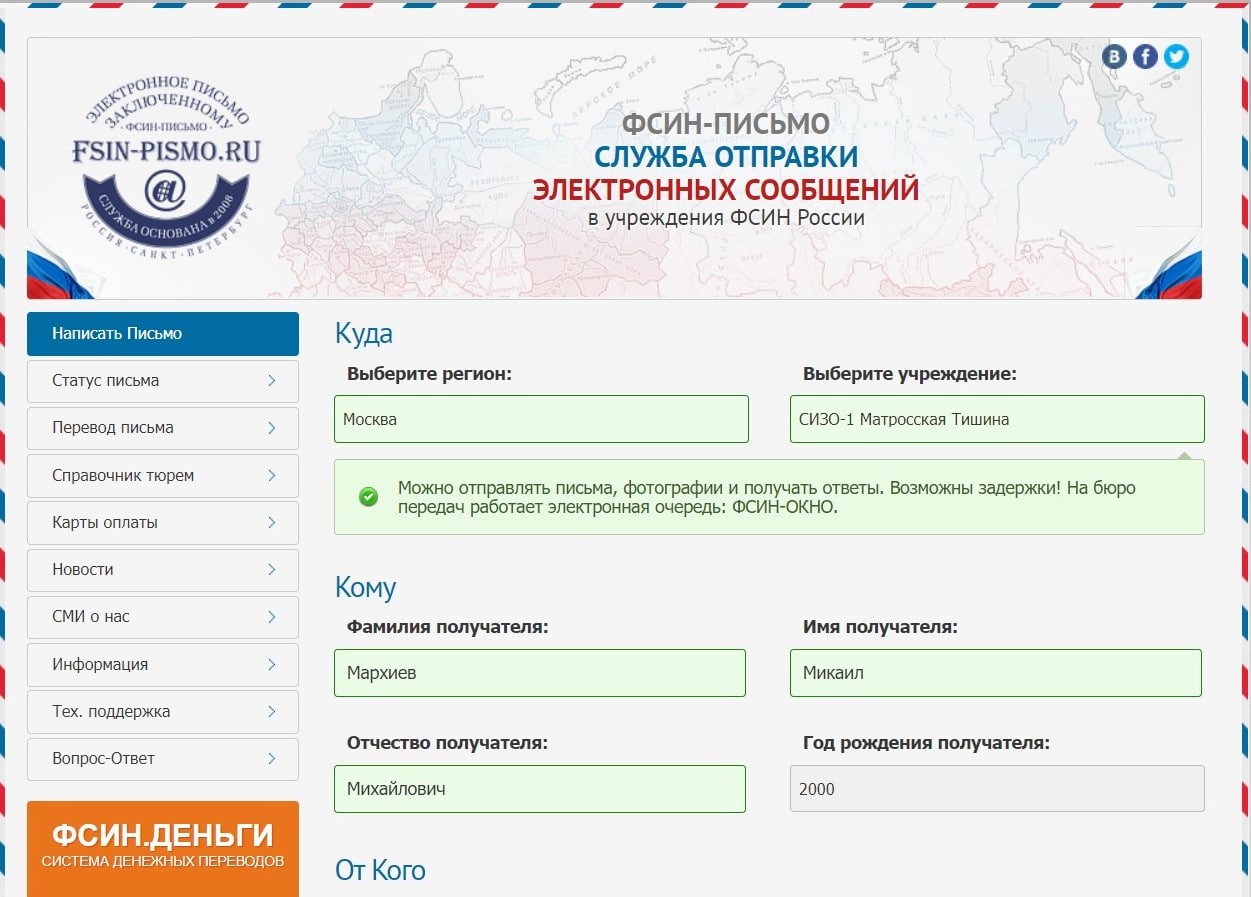This screenshot has width=1251, height=897.
Task: Click the green info message about ФСИН-ОКНО
Action: click(x=769, y=497)
